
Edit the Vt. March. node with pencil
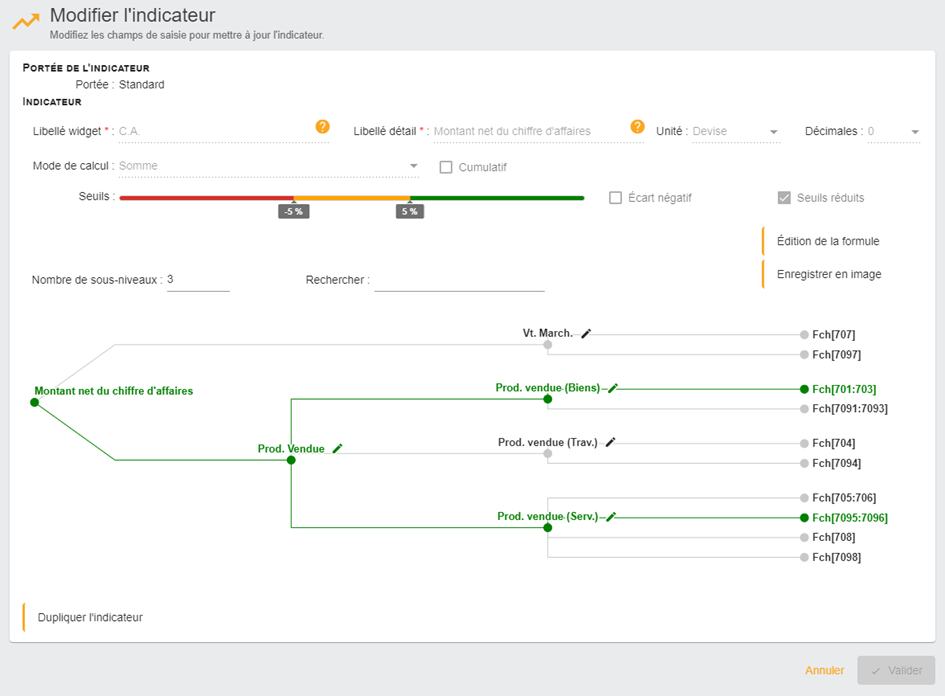586,333
